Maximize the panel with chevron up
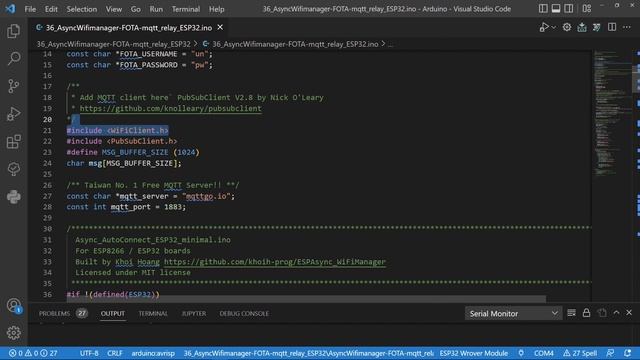Viewport: 640px width, 360px height. tap(616, 313)
